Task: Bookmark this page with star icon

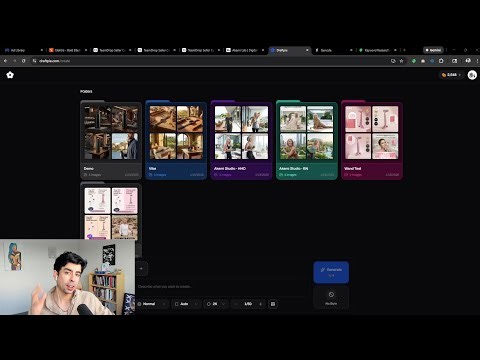Action: (402, 61)
